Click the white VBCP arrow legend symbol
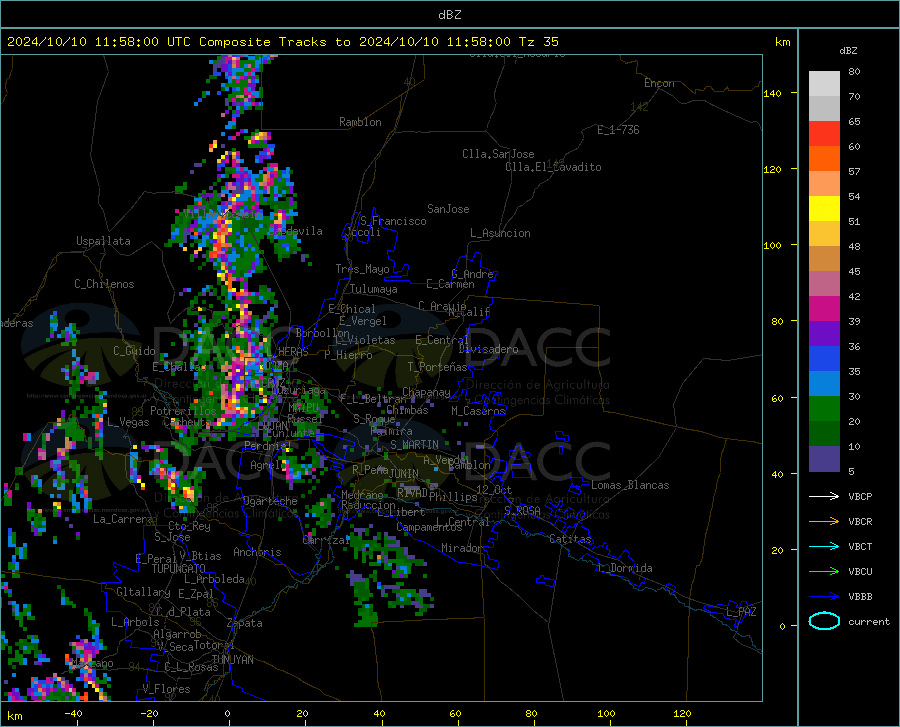900x727 pixels. (824, 496)
